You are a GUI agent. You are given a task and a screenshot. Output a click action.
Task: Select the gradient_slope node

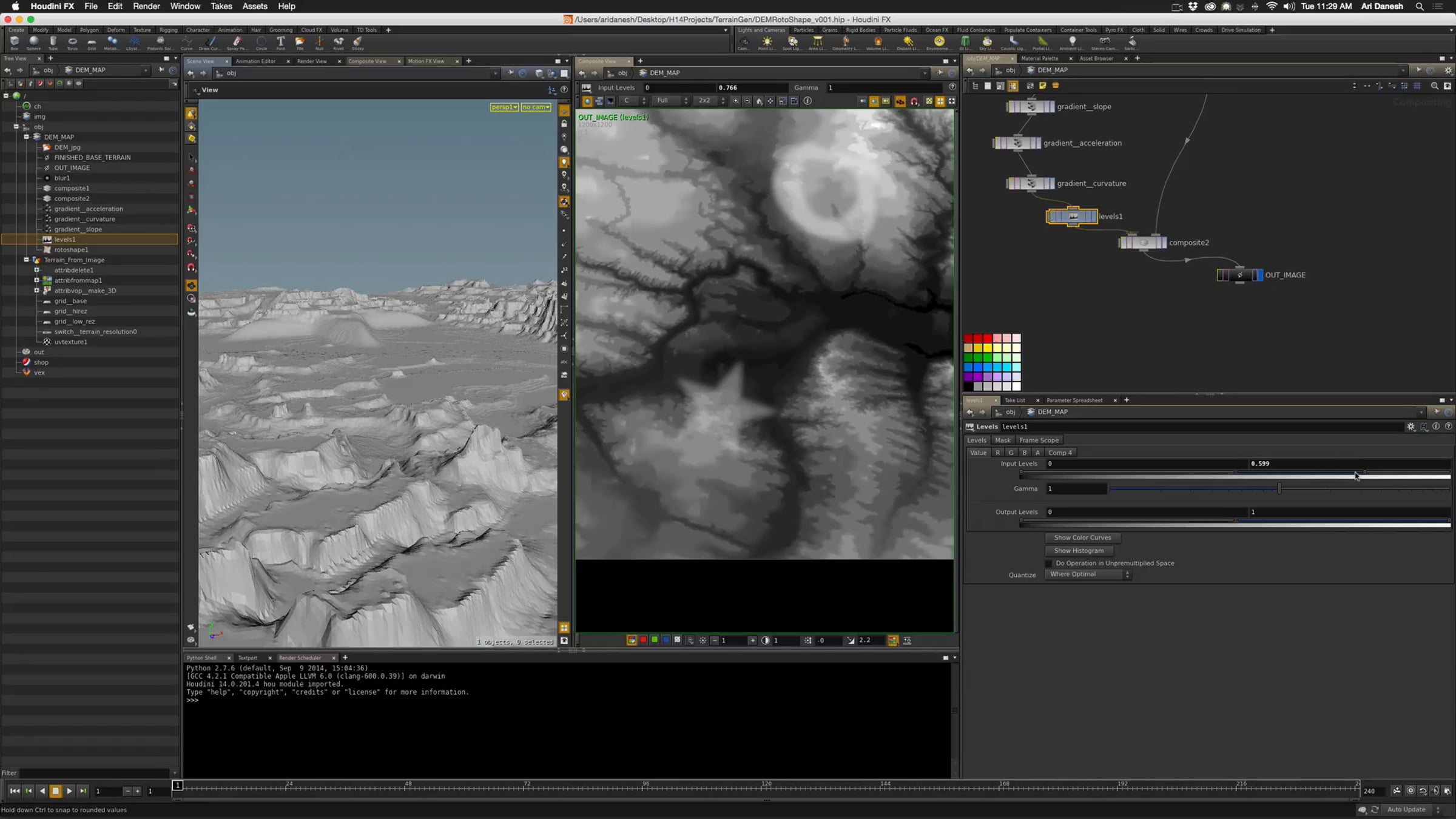pos(1031,107)
